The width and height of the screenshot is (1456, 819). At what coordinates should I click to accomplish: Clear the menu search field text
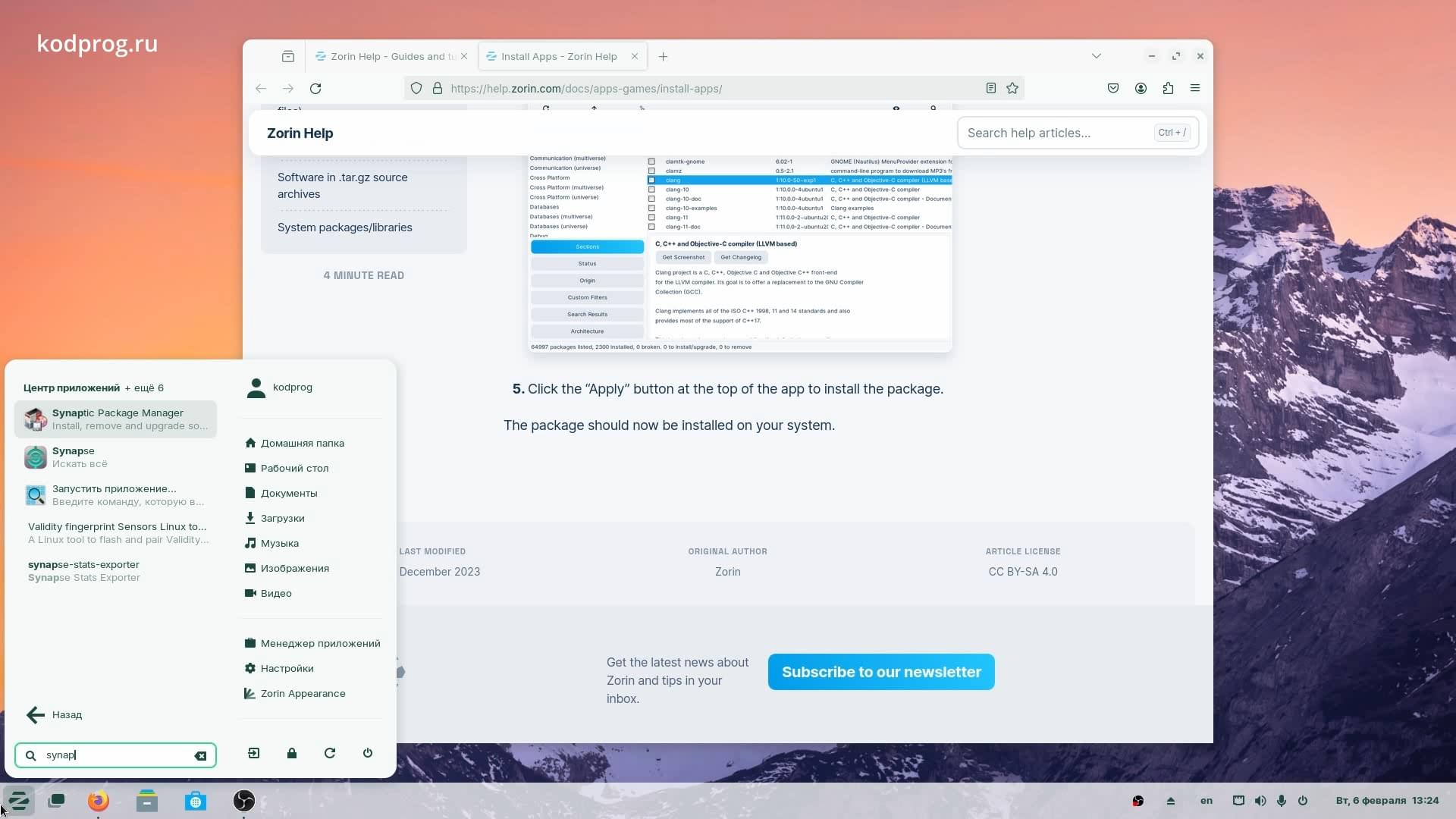pos(200,755)
